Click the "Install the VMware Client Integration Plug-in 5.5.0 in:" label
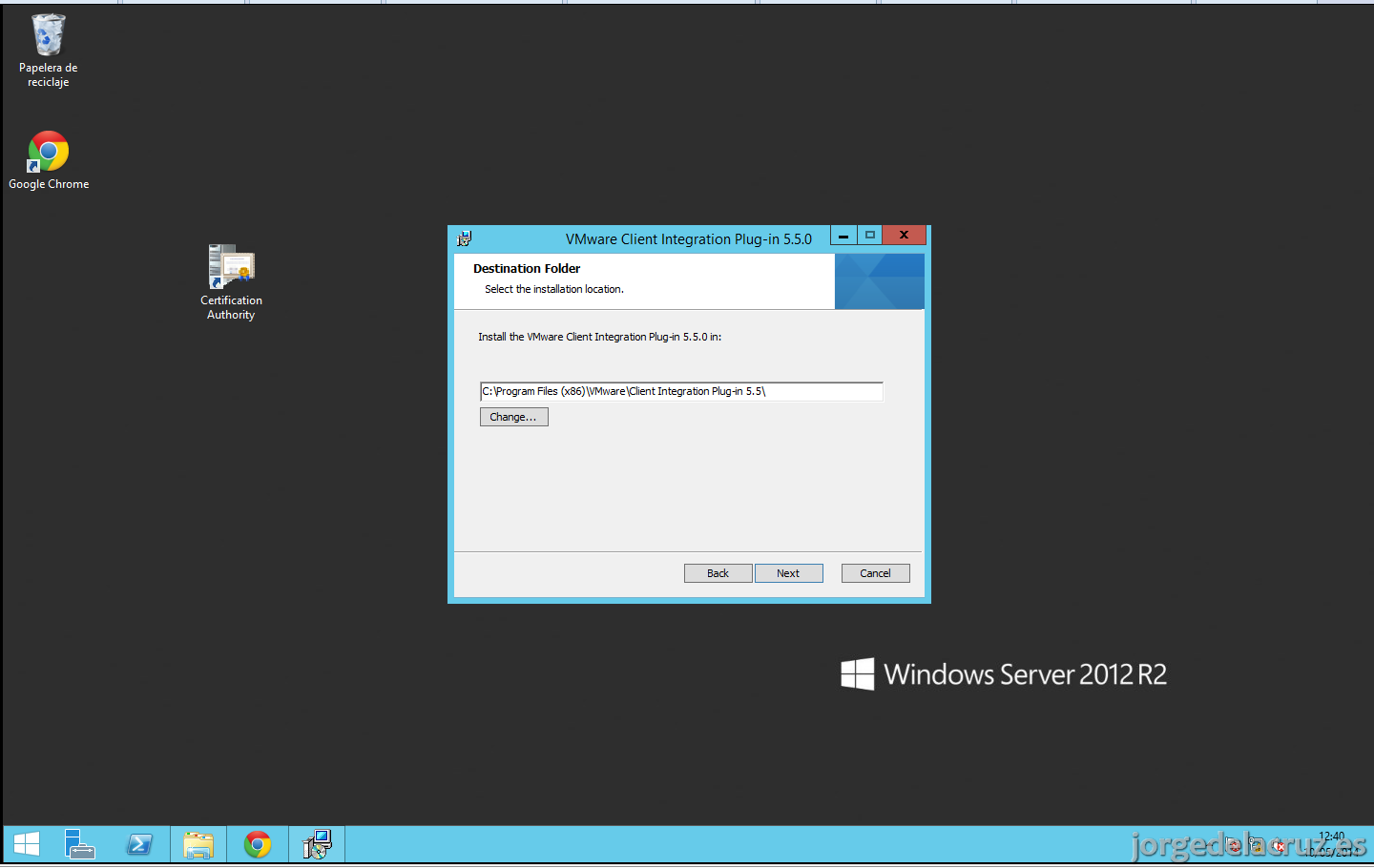The height and width of the screenshot is (868, 1374). point(600,337)
